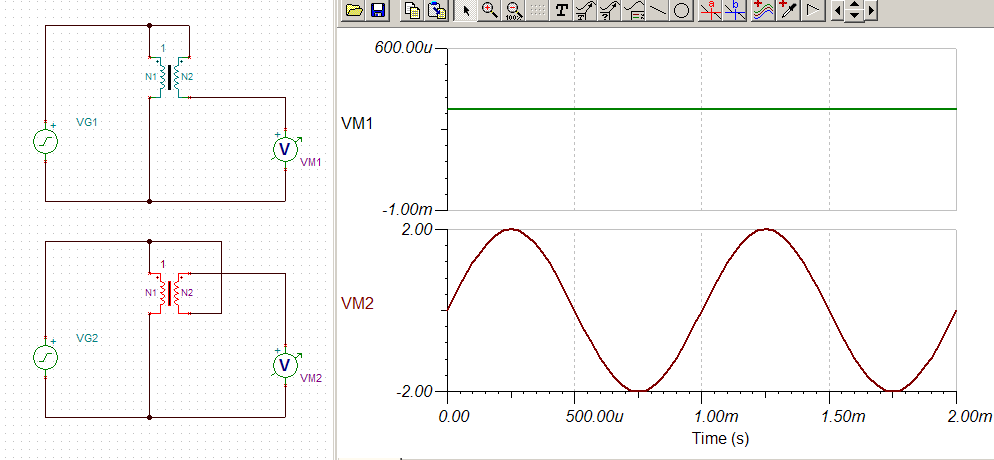
Task: Click the 2.00 y-axis upper value
Action: coord(418,229)
